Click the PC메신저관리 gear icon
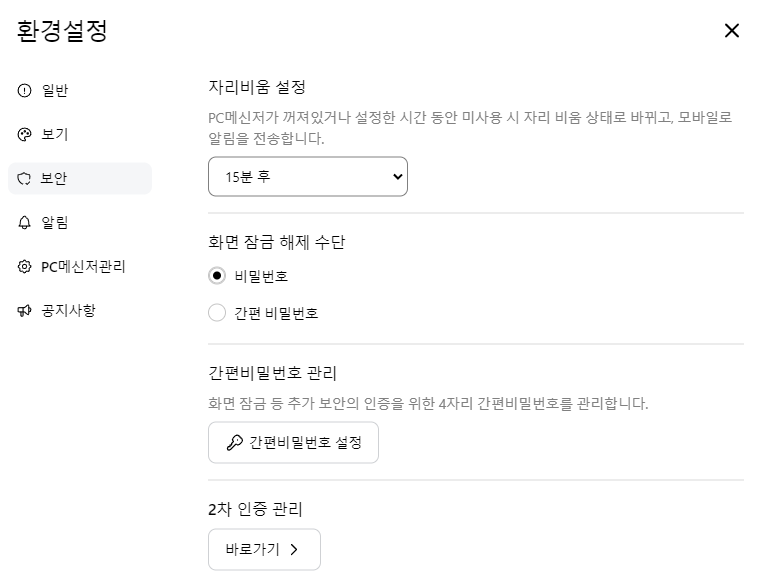The height and width of the screenshot is (576, 777). tap(25, 267)
